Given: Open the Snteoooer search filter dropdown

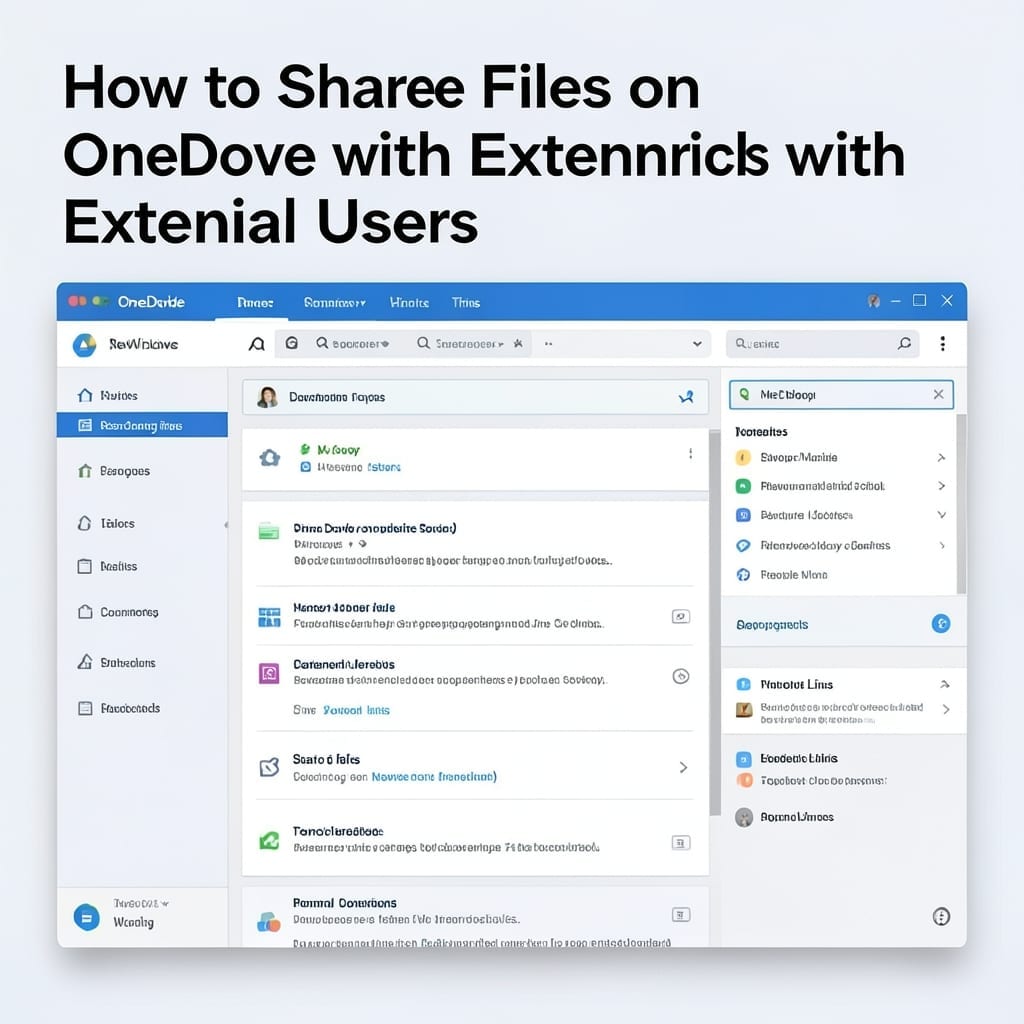Looking at the screenshot, I should pos(460,344).
